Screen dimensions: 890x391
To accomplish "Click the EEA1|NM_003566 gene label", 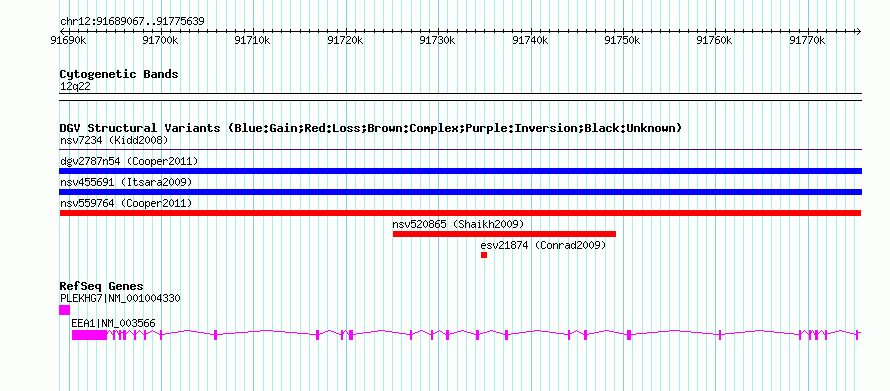I will tap(113, 323).
